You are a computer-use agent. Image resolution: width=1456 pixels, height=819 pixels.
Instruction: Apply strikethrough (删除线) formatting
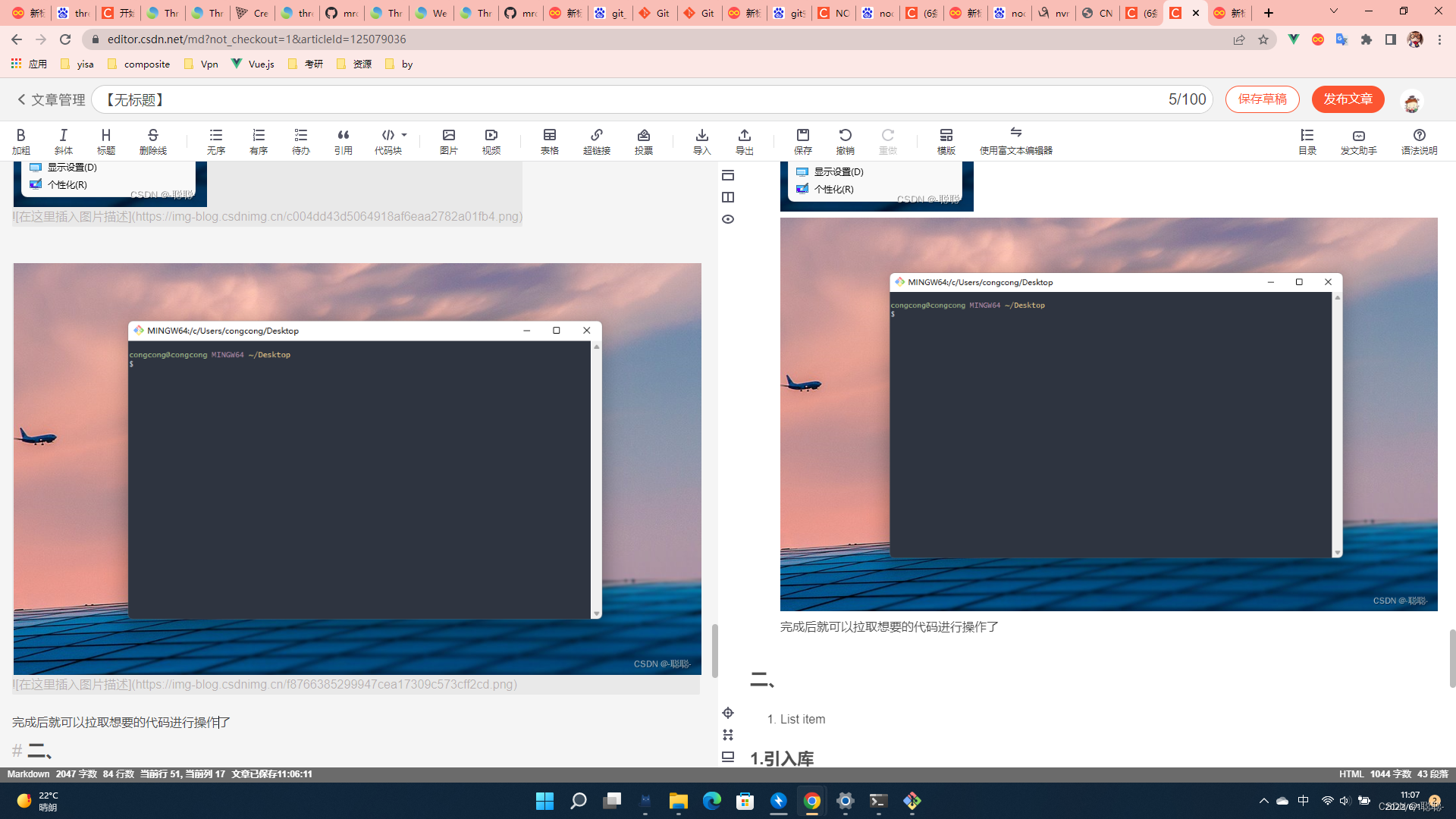[152, 141]
